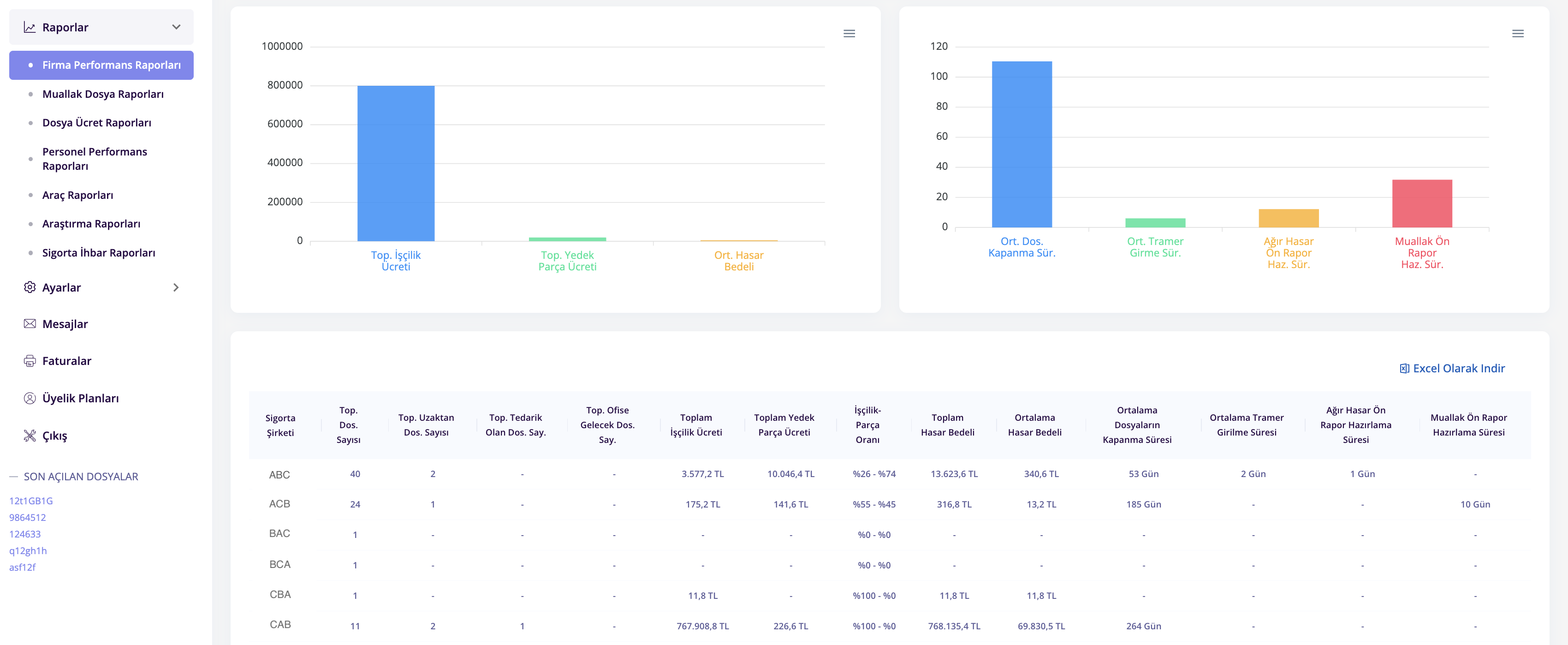
Task: Click the Mesajlar envelope icon
Action: [x=29, y=324]
